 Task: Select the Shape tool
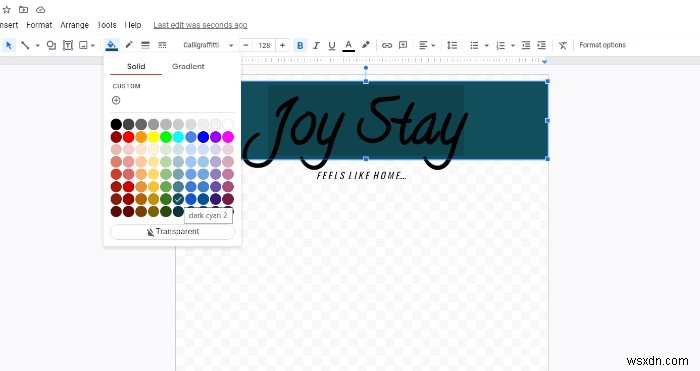tap(51, 45)
